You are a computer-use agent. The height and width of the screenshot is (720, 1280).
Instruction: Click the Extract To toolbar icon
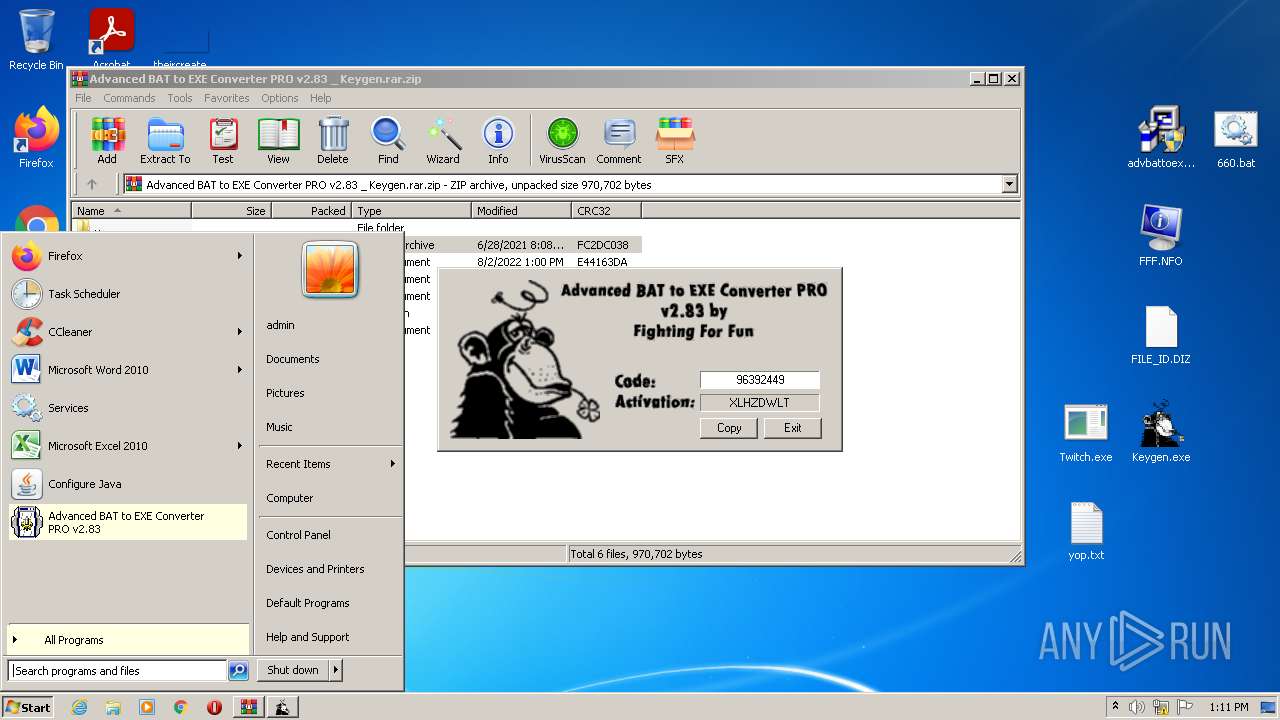pos(165,141)
